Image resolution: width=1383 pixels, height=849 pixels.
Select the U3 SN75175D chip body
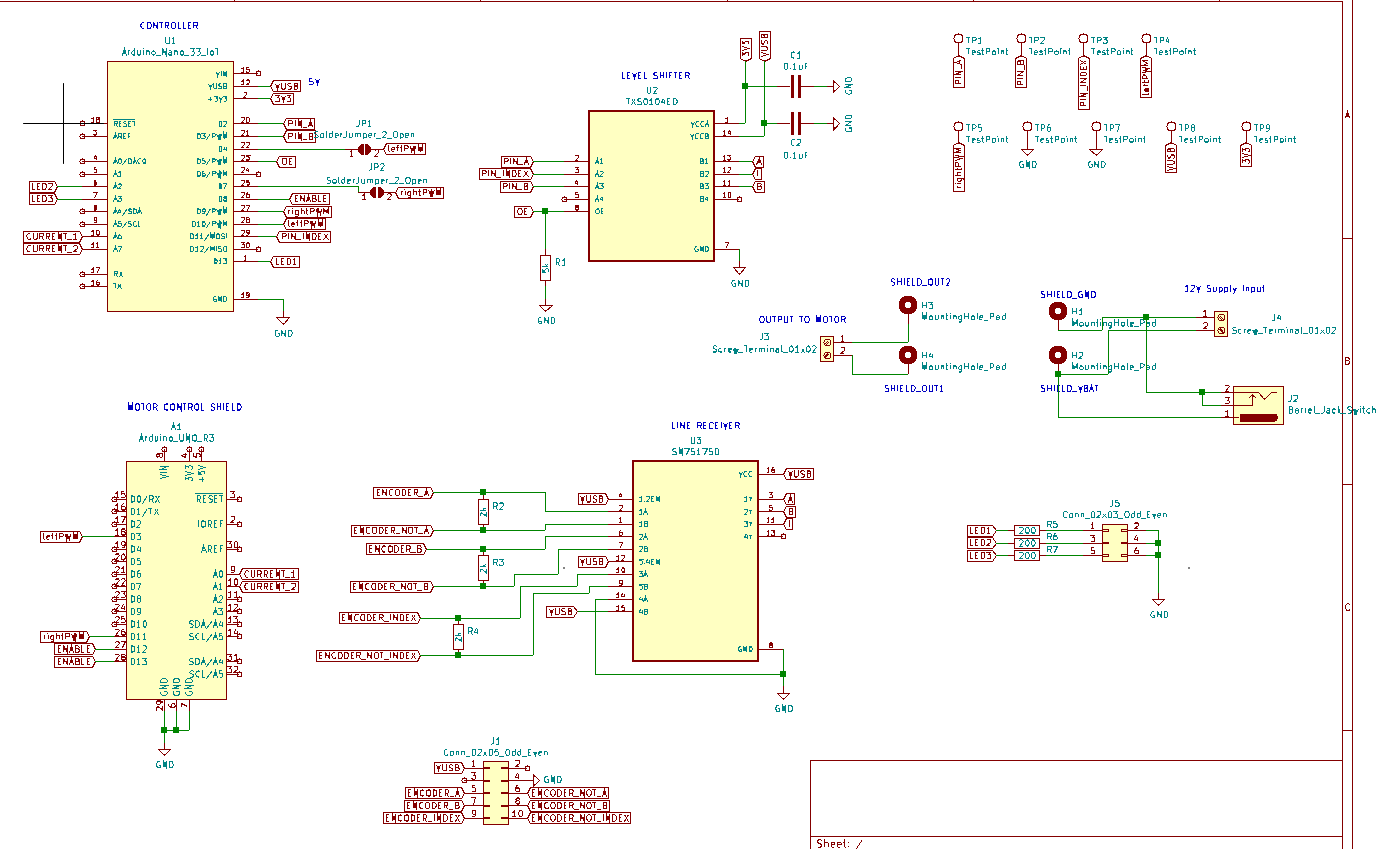coord(696,561)
